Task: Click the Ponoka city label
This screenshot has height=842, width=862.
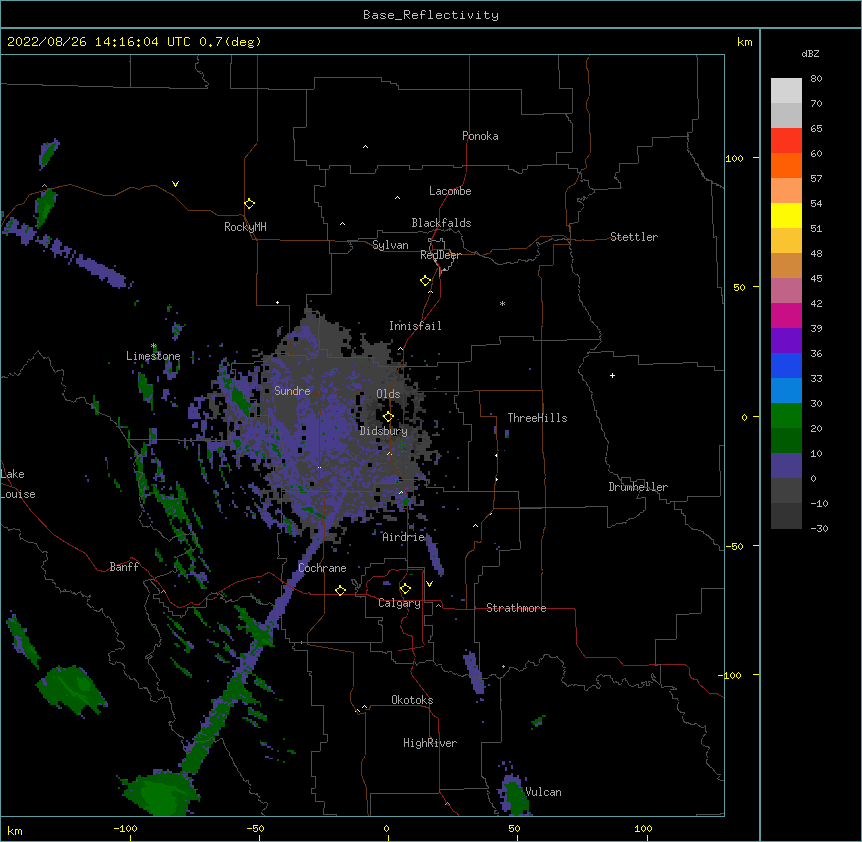Action: tap(480, 136)
